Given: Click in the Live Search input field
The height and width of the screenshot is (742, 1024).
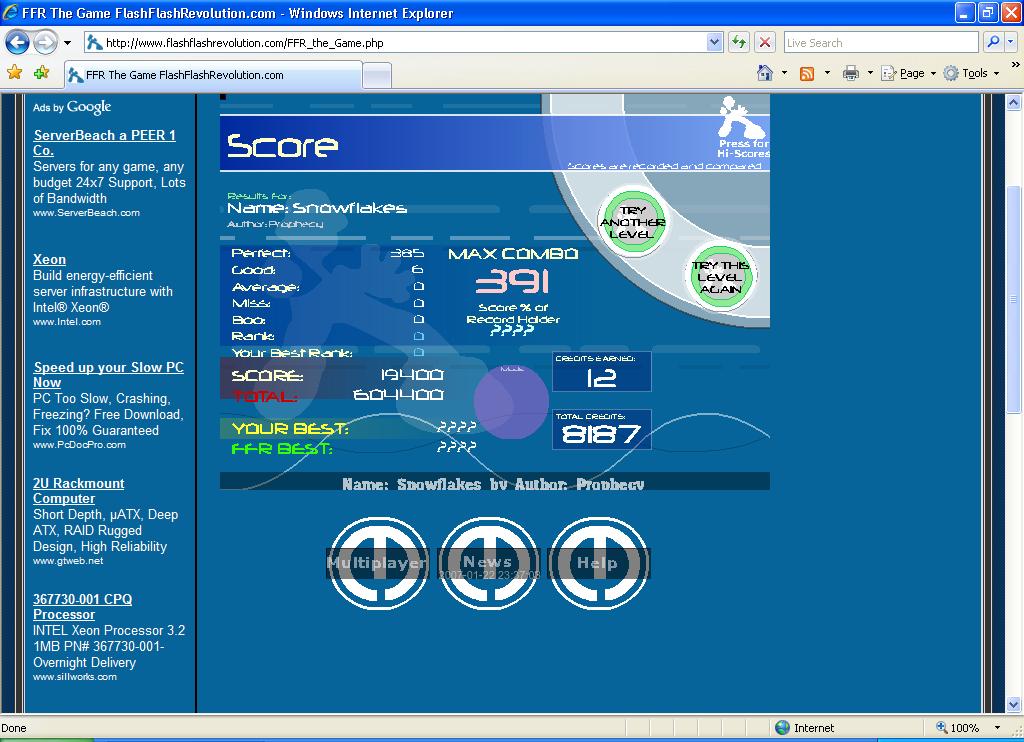Looking at the screenshot, I should 881,42.
